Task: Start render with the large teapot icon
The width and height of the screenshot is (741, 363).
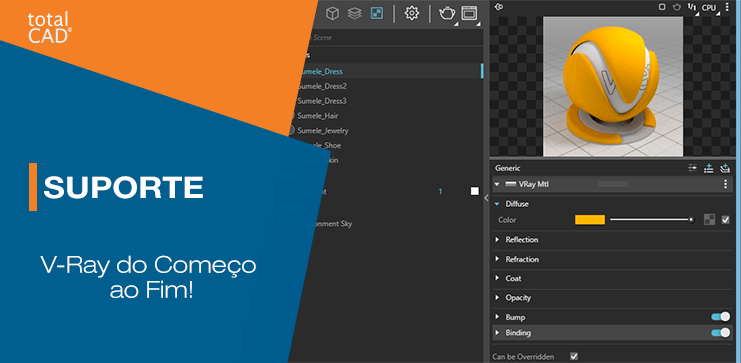Action: tap(447, 13)
